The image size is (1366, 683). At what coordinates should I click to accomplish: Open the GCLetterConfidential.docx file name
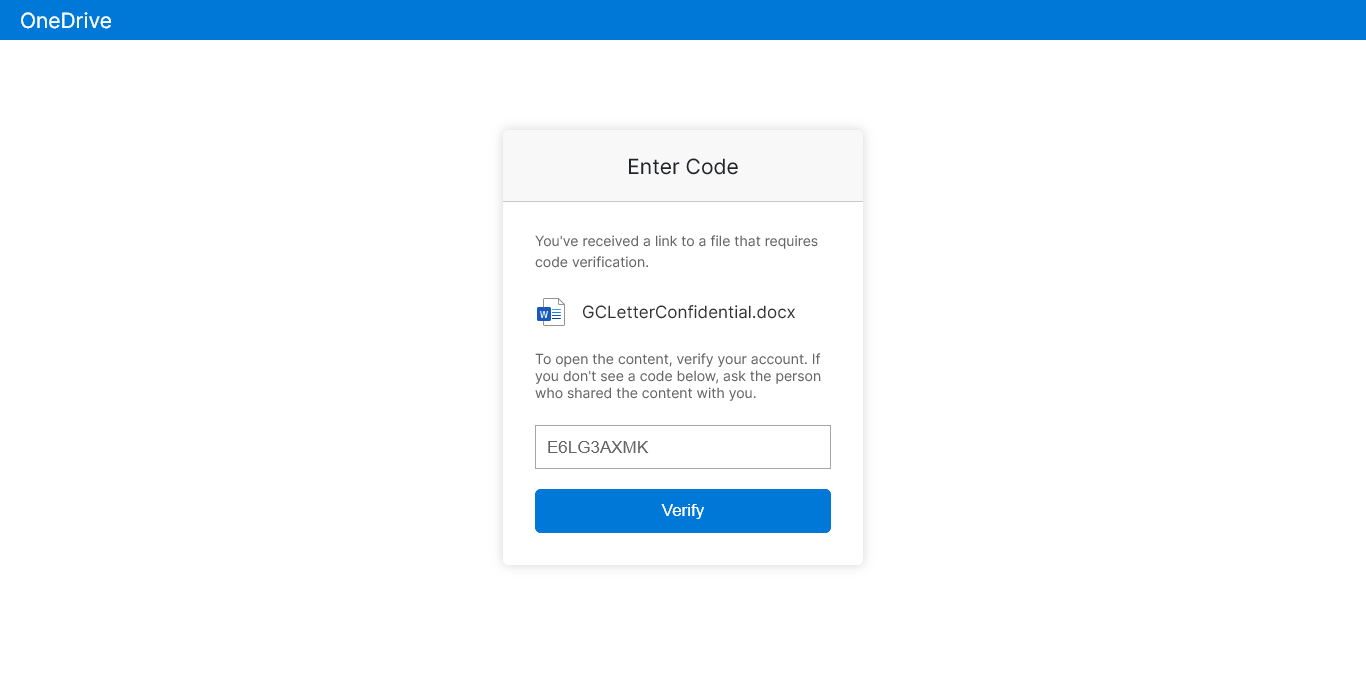click(x=689, y=312)
